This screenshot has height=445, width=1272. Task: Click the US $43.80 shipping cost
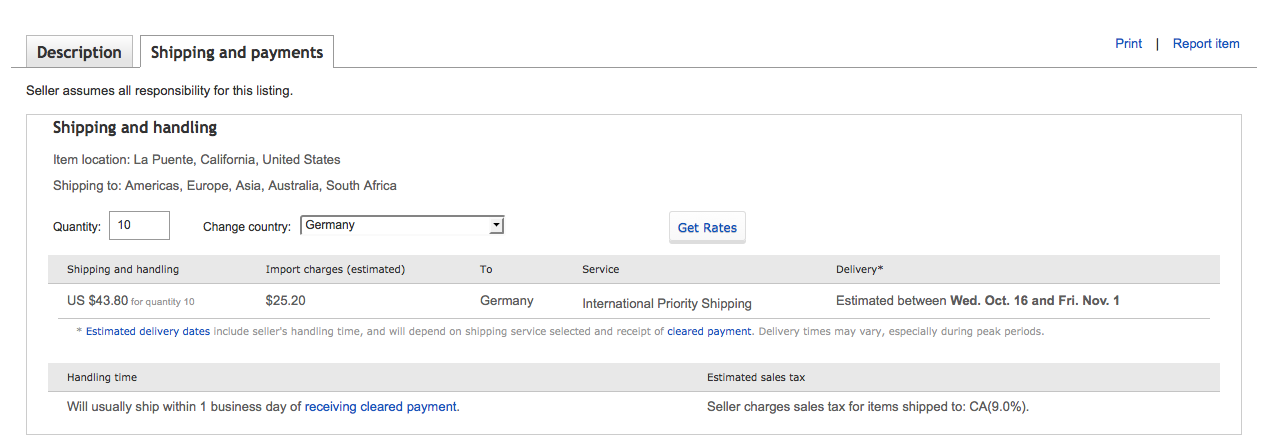[97, 301]
